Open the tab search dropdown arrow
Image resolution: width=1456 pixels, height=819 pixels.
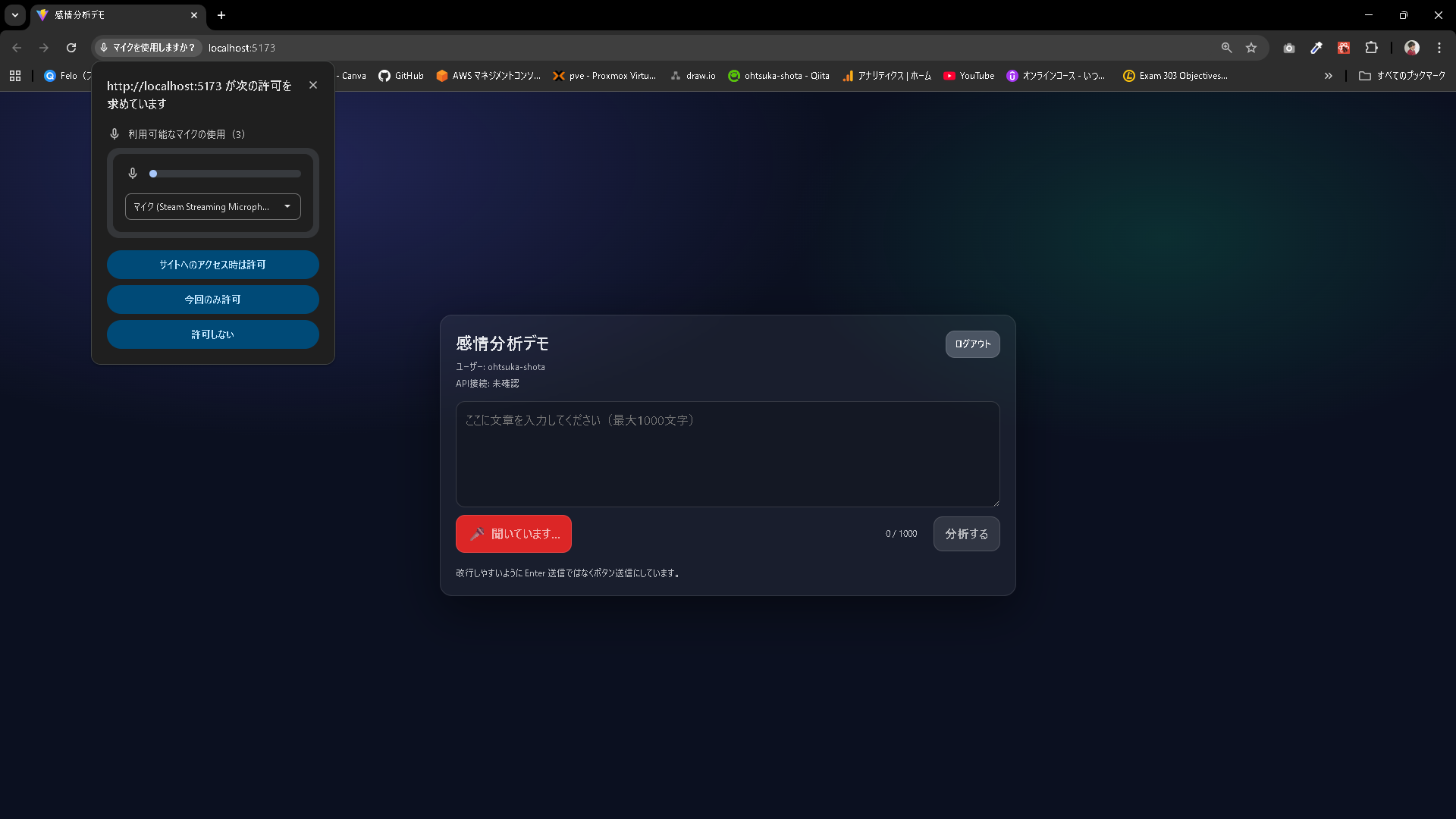point(15,15)
